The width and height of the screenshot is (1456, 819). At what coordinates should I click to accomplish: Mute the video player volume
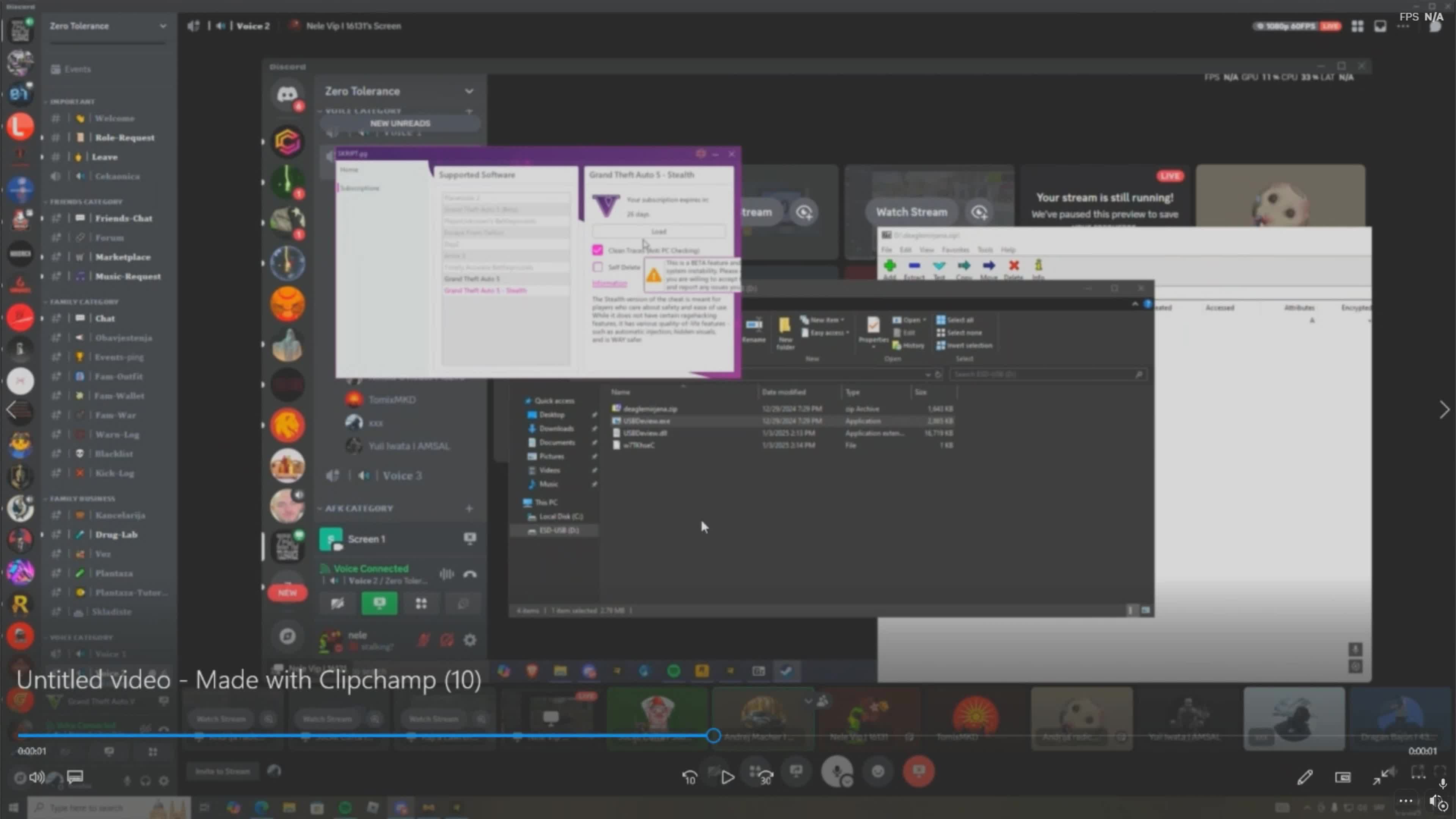coord(37,778)
